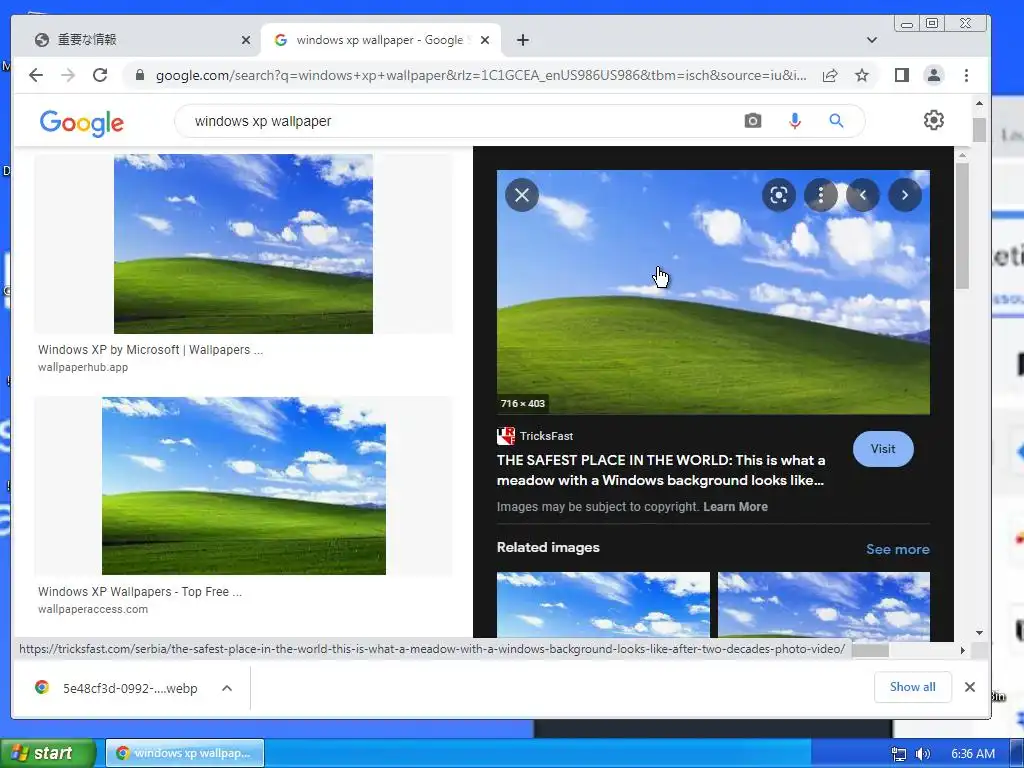Open the tab search chevron
Screen dimensions: 1024x768
pos(872,40)
